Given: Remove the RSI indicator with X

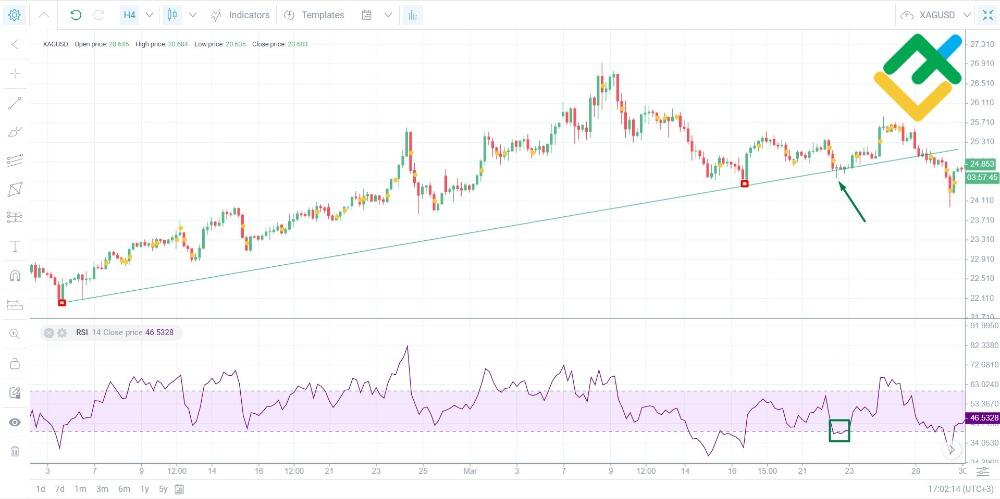Looking at the screenshot, I should coord(49,332).
